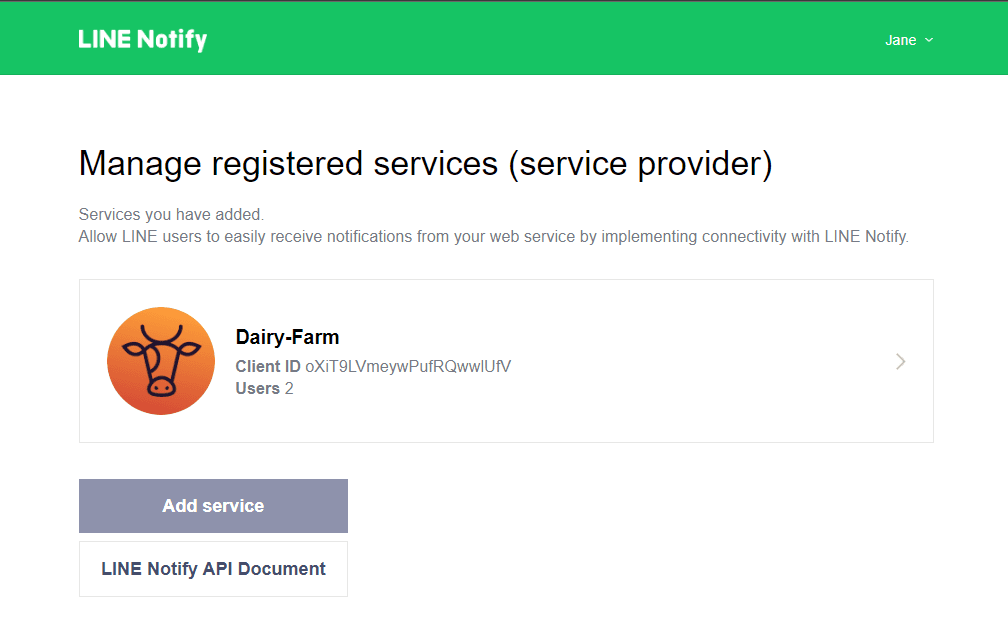
Task: Open the Dairy-Farm service via the right arrow
Action: pos(899,361)
